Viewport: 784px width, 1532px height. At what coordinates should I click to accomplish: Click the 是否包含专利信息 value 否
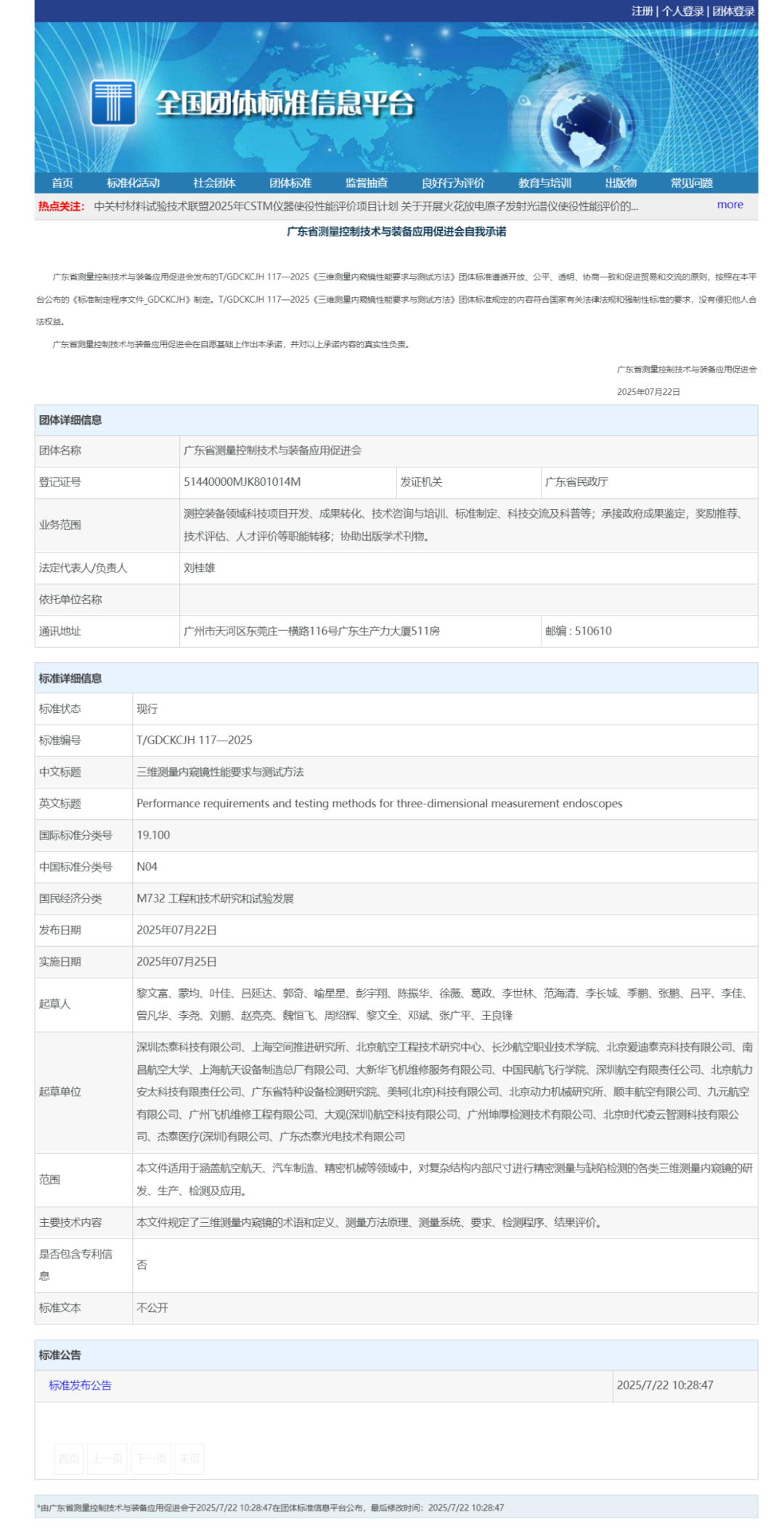142,1264
